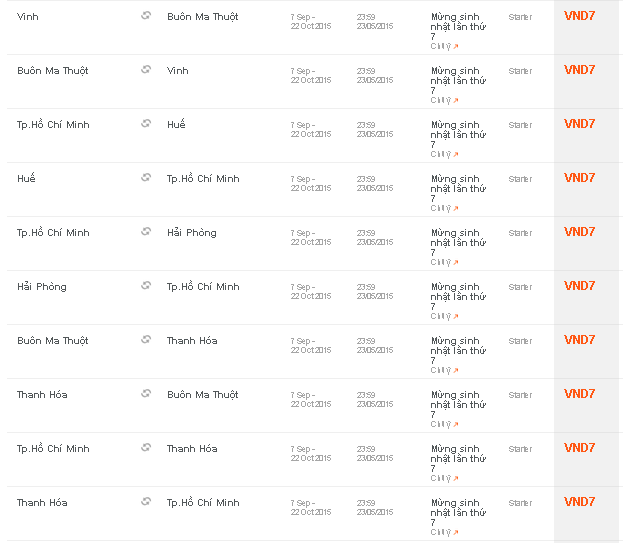The image size is (623, 543).
Task: Click the swap icon on Buôn Ma Thuột to Vinh row
Action: coord(146,70)
